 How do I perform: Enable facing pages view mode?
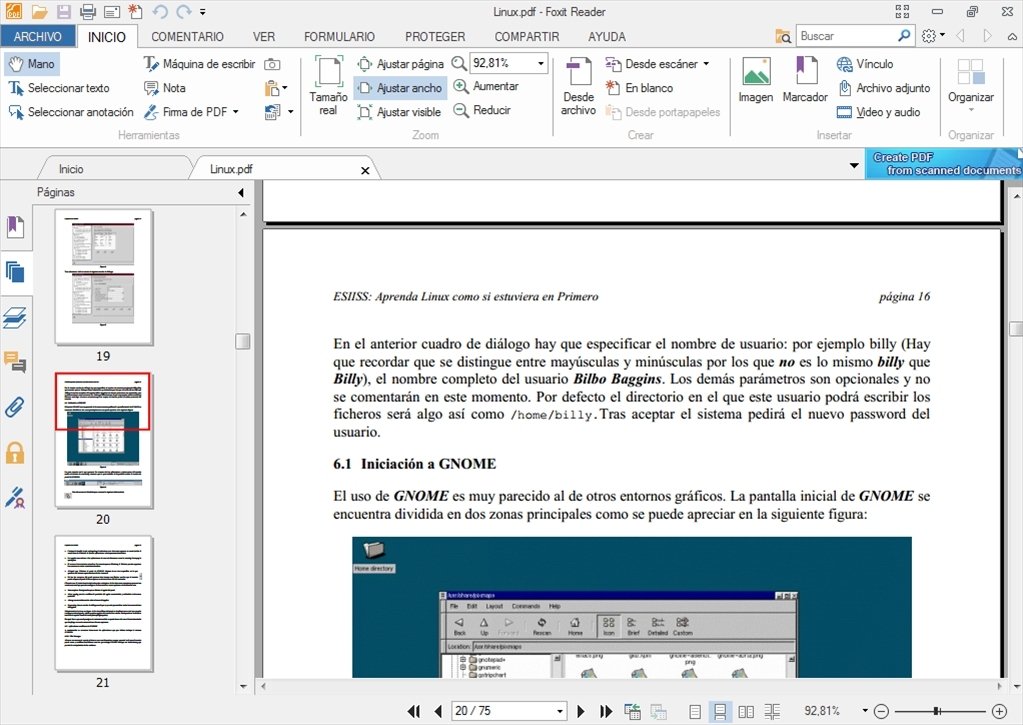click(x=746, y=711)
